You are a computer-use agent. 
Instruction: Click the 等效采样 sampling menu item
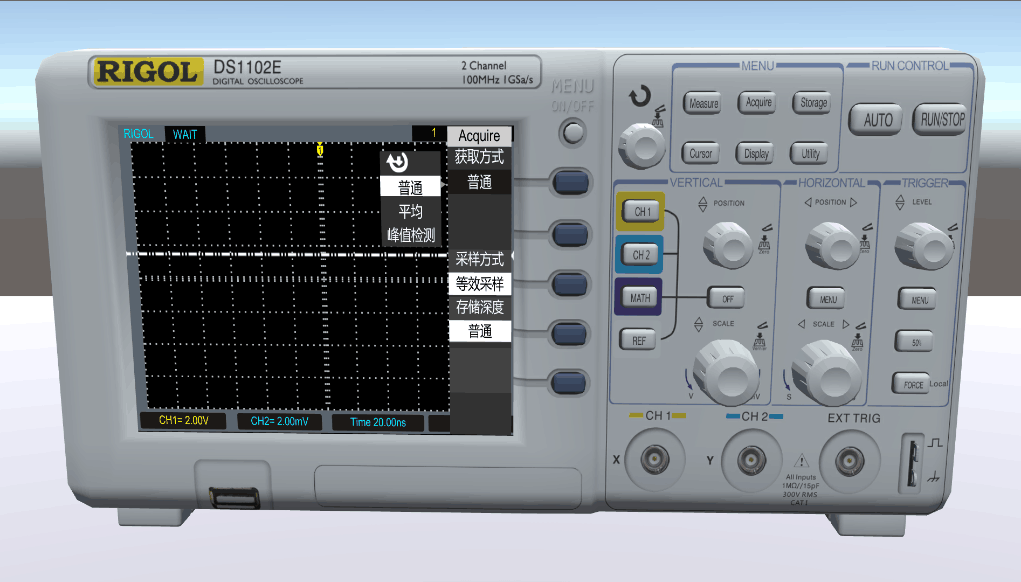click(480, 283)
